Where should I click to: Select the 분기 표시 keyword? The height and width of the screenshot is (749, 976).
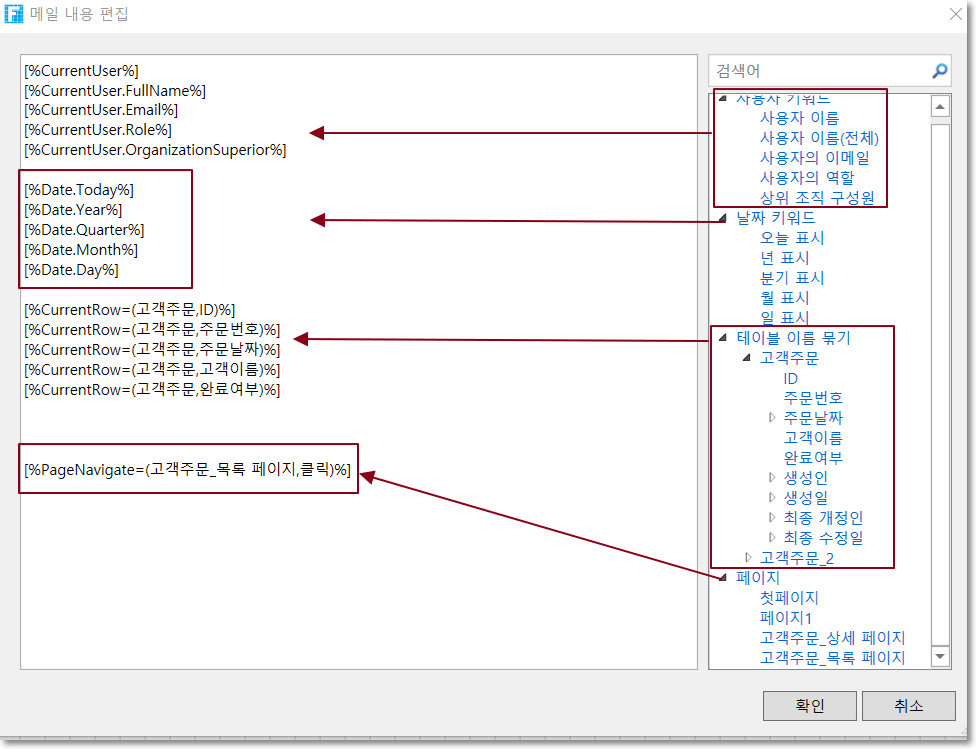(x=792, y=278)
